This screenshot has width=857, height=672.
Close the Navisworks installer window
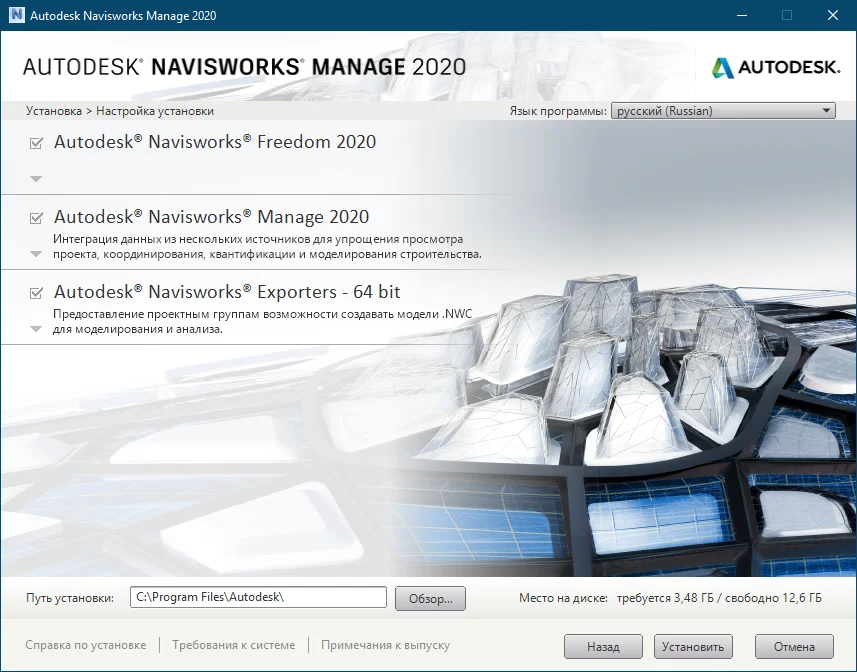[832, 15]
